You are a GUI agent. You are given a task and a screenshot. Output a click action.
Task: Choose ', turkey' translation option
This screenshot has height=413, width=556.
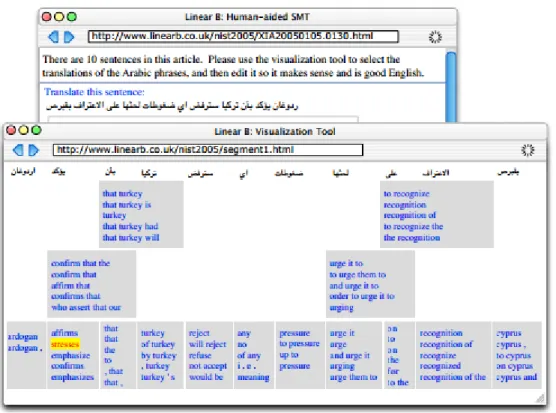(155, 366)
